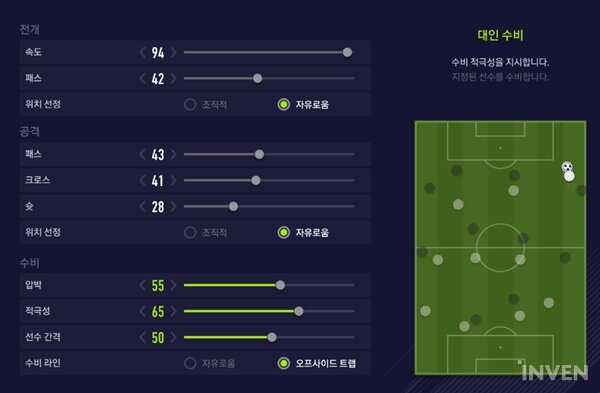Click the 대인 수비 heading
This screenshot has width=600, height=393.
click(x=500, y=35)
